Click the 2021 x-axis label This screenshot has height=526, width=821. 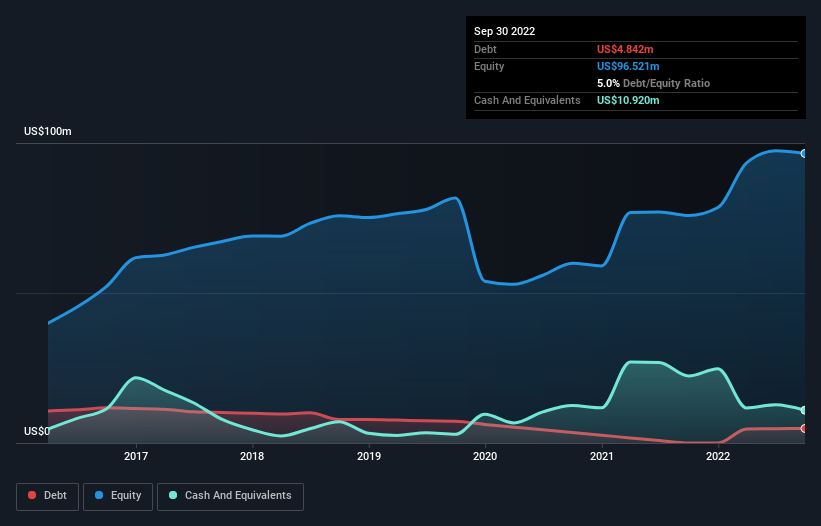tap(602, 456)
